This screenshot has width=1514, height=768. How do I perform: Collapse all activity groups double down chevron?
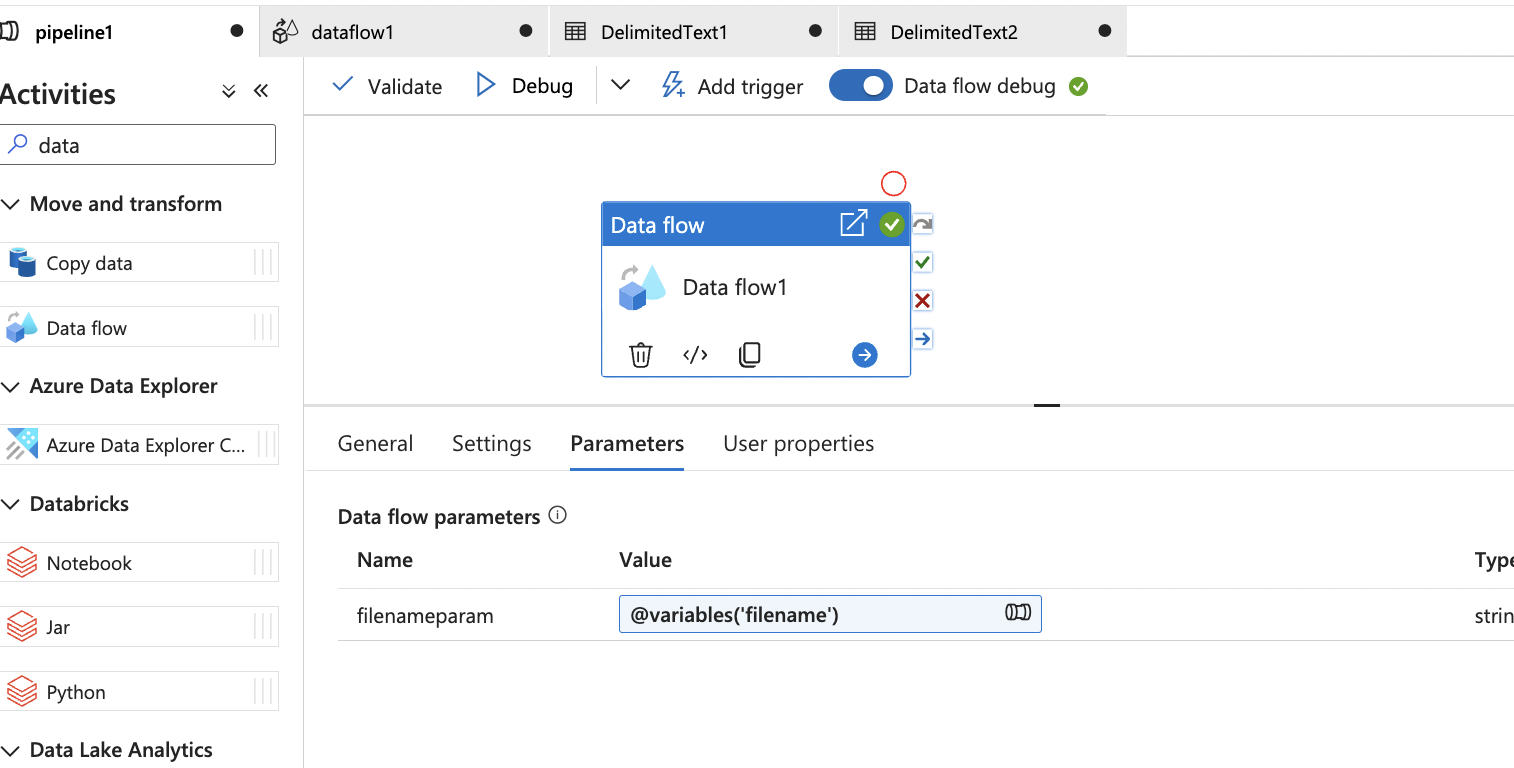pyautogui.click(x=229, y=92)
